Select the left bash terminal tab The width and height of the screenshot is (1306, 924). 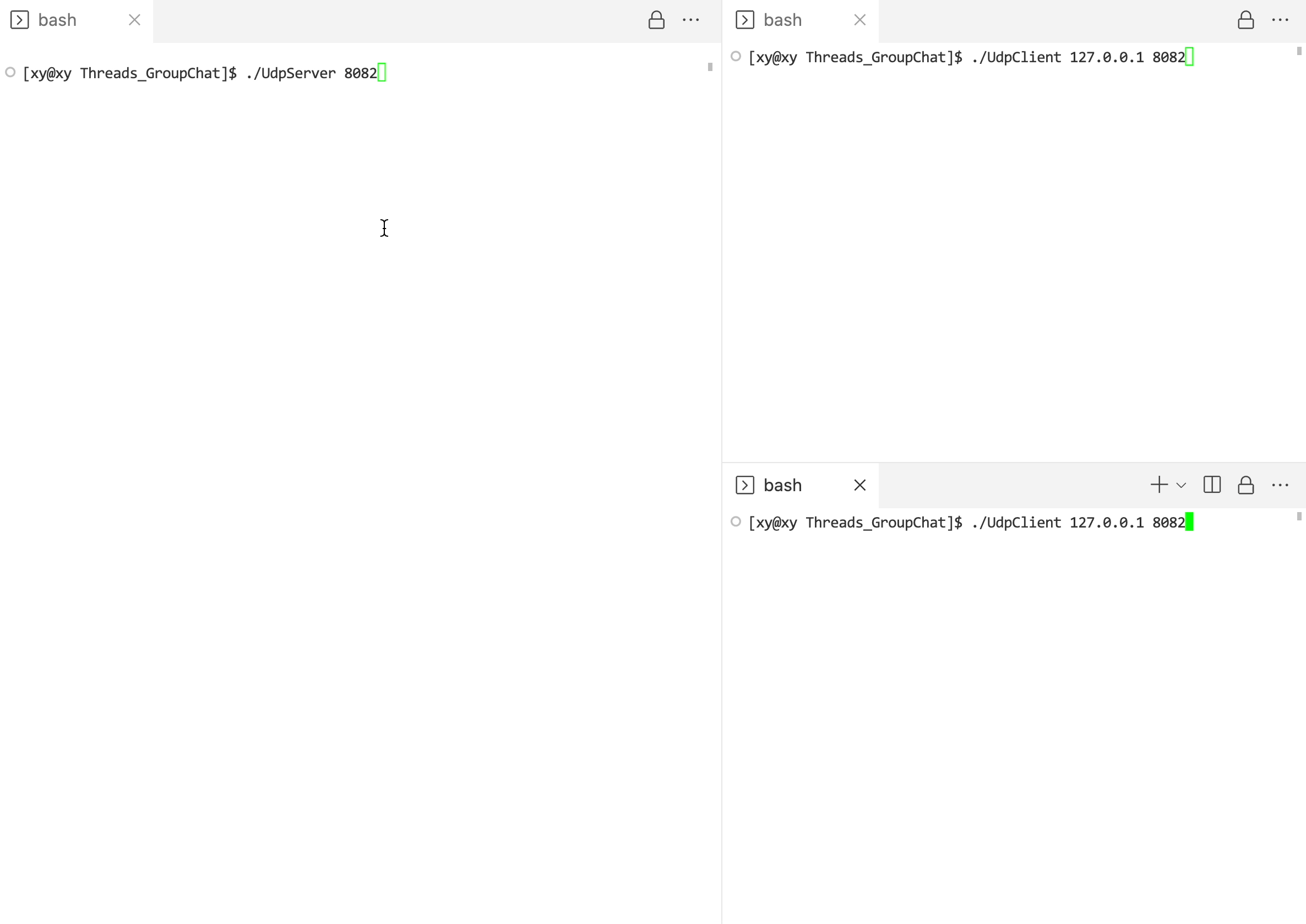pos(57,20)
